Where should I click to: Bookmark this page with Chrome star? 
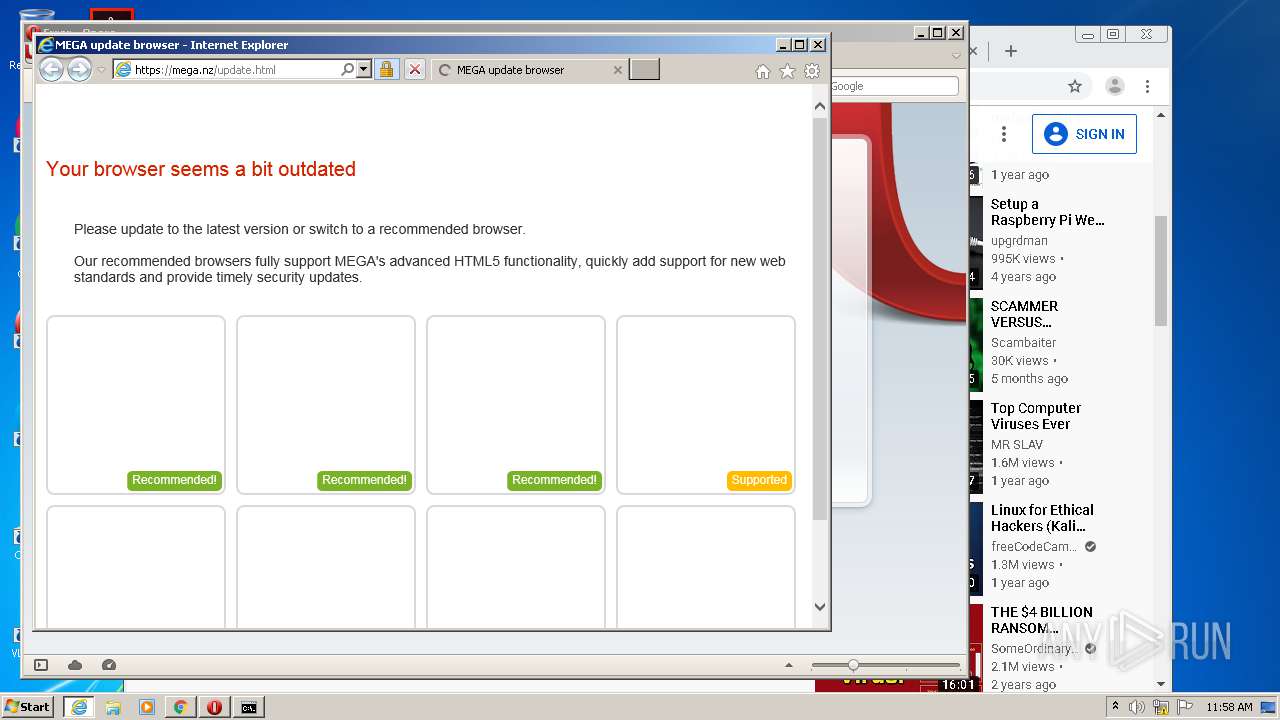click(1075, 86)
